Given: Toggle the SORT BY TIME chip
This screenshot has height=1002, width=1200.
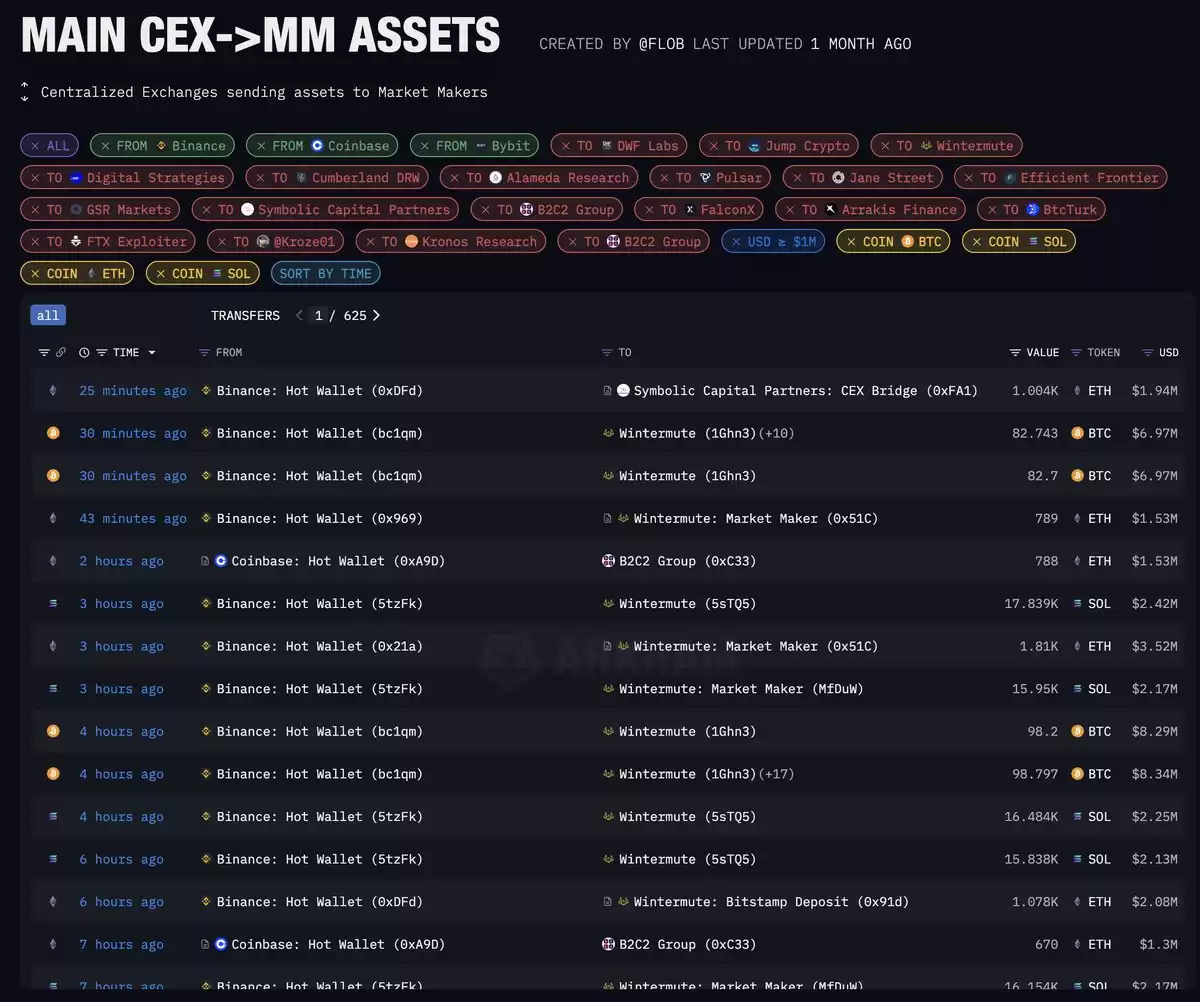Looking at the screenshot, I should pos(325,273).
